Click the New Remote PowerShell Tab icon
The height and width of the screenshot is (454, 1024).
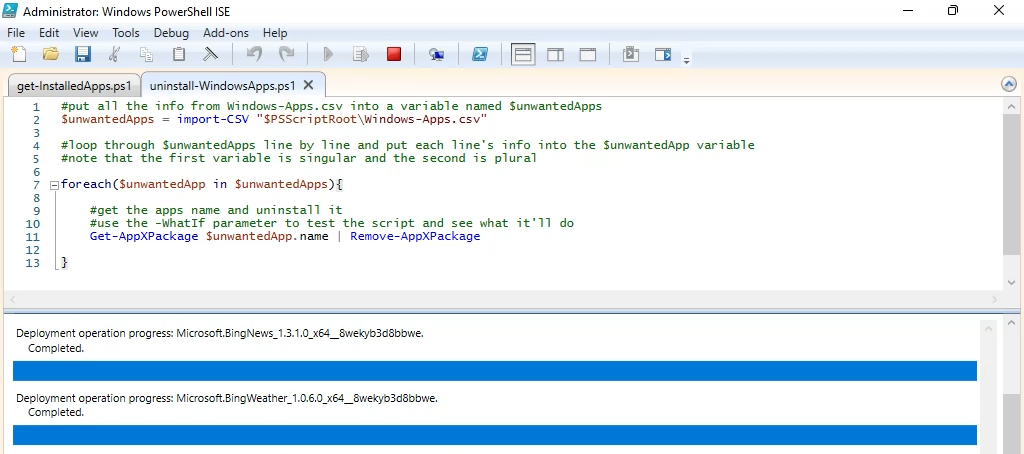[436, 54]
